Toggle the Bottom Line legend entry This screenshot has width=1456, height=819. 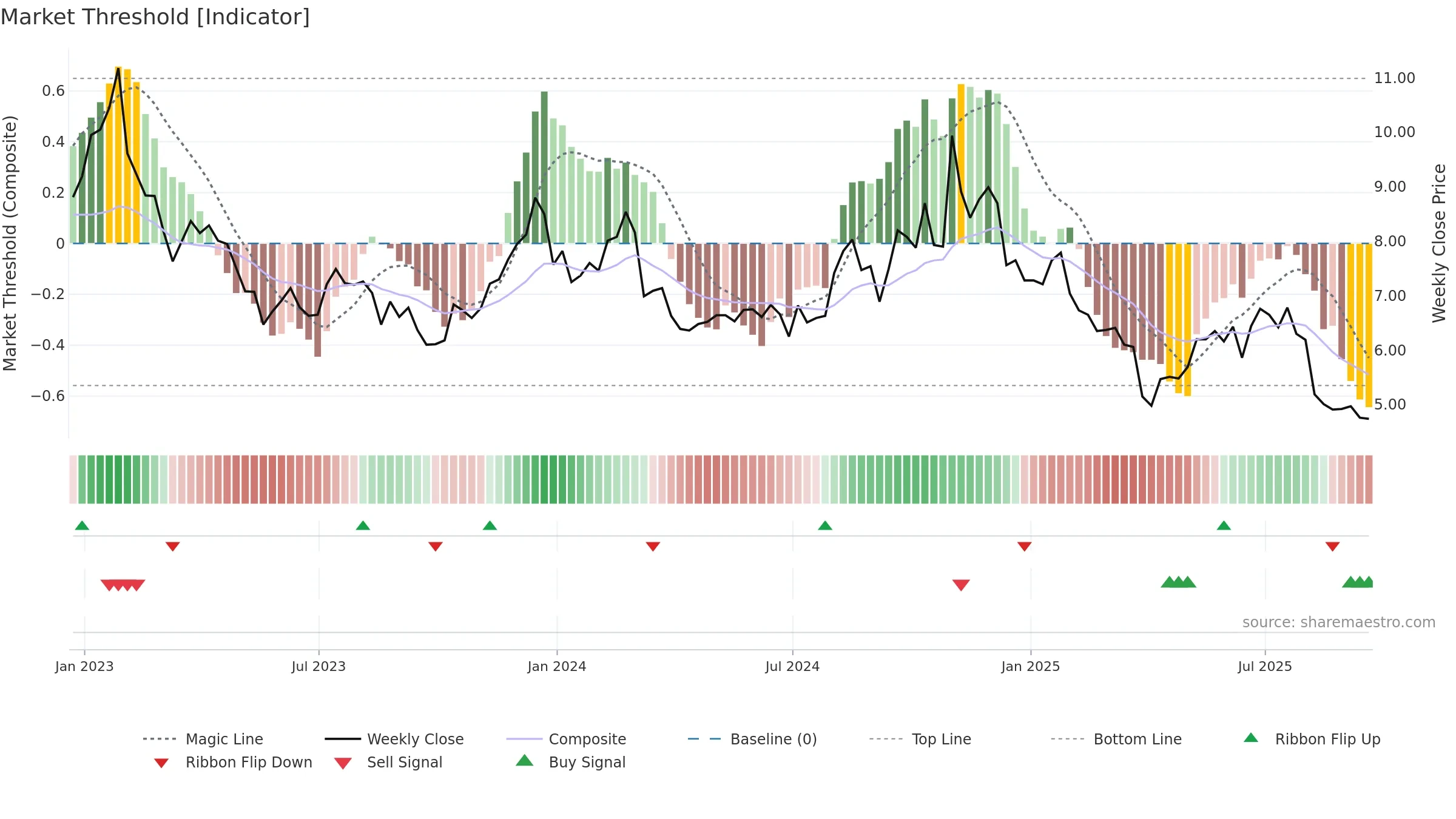1116,739
